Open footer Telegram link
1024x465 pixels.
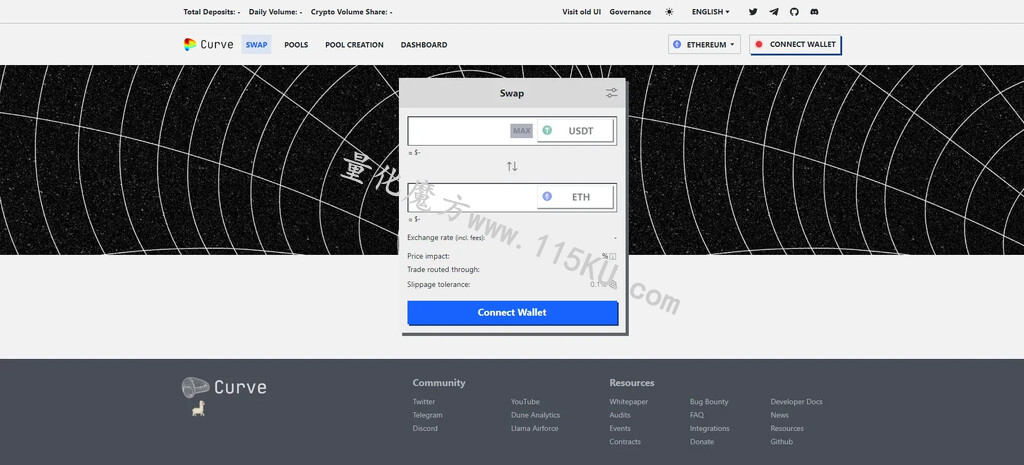point(427,415)
